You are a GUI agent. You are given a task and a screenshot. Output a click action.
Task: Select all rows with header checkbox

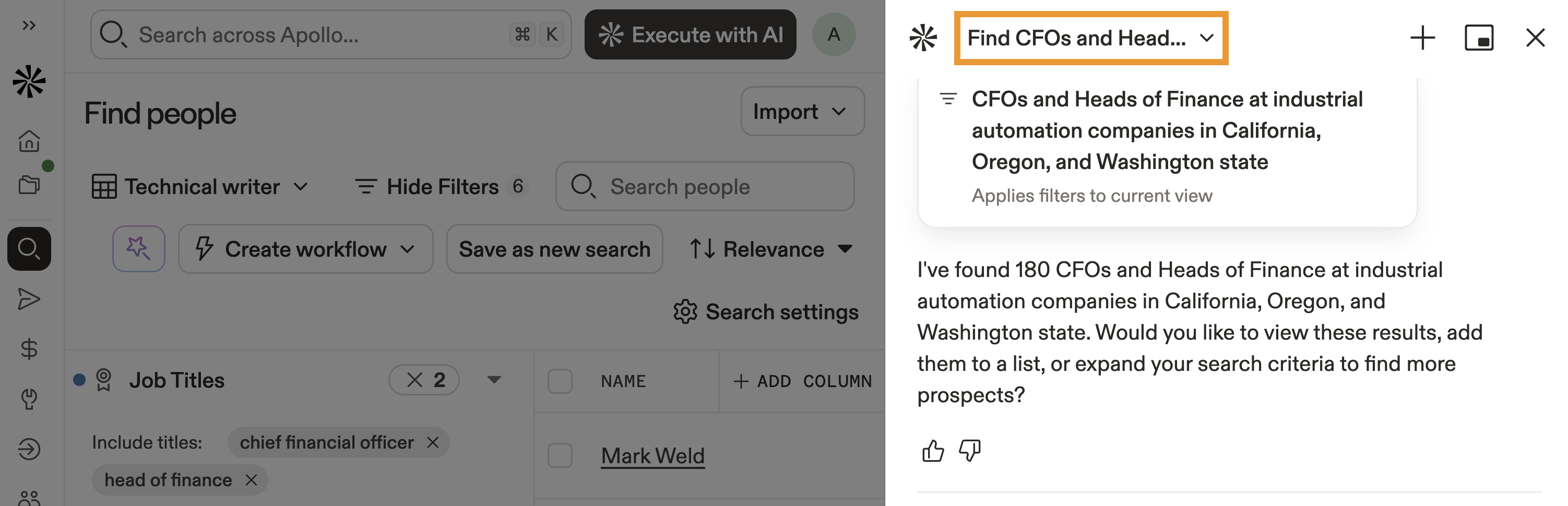click(560, 381)
